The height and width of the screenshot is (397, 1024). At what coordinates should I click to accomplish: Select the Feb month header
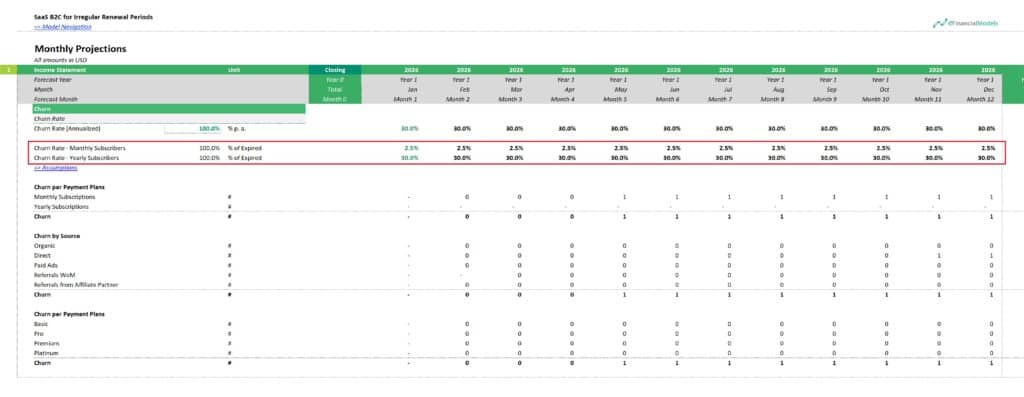coord(465,89)
